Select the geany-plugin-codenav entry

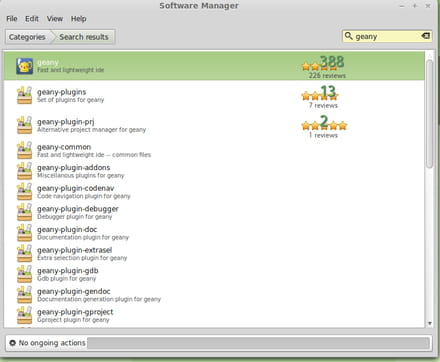[x=214, y=192]
